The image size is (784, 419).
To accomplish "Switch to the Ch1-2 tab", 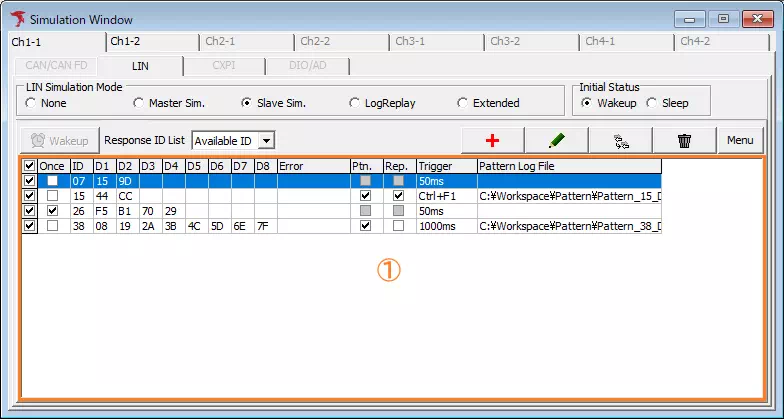I will pos(125,42).
